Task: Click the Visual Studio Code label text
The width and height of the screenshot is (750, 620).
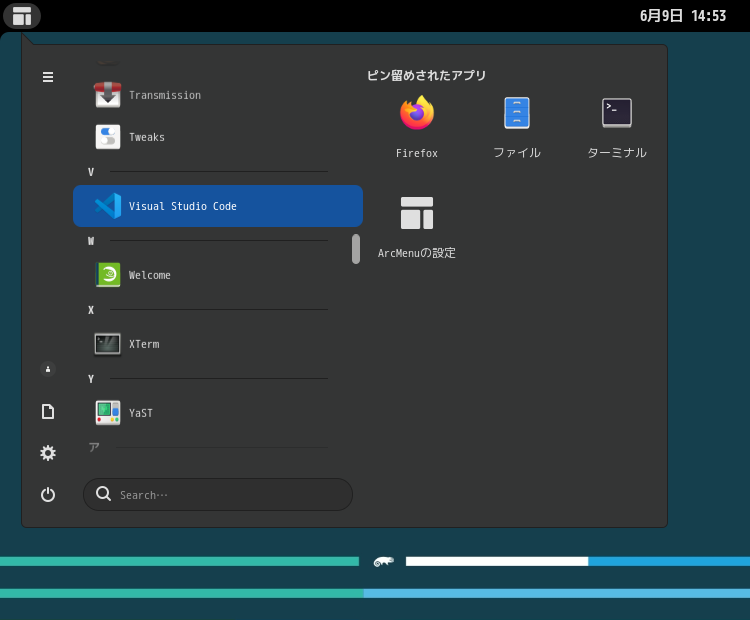Action: click(183, 206)
